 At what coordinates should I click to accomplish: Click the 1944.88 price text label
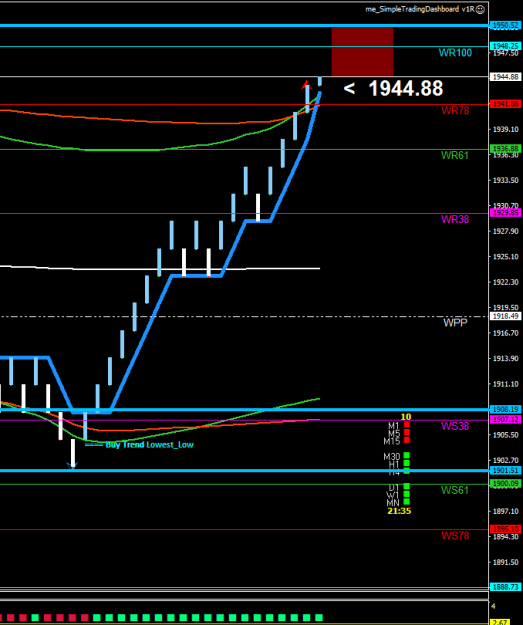click(x=406, y=88)
